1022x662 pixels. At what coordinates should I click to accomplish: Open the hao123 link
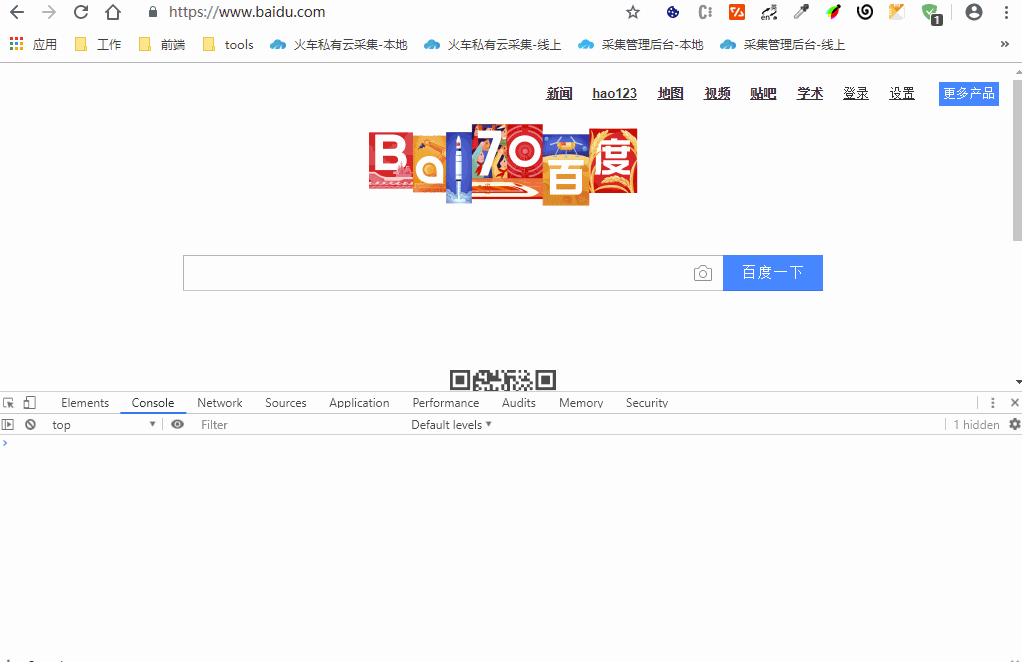(x=615, y=94)
